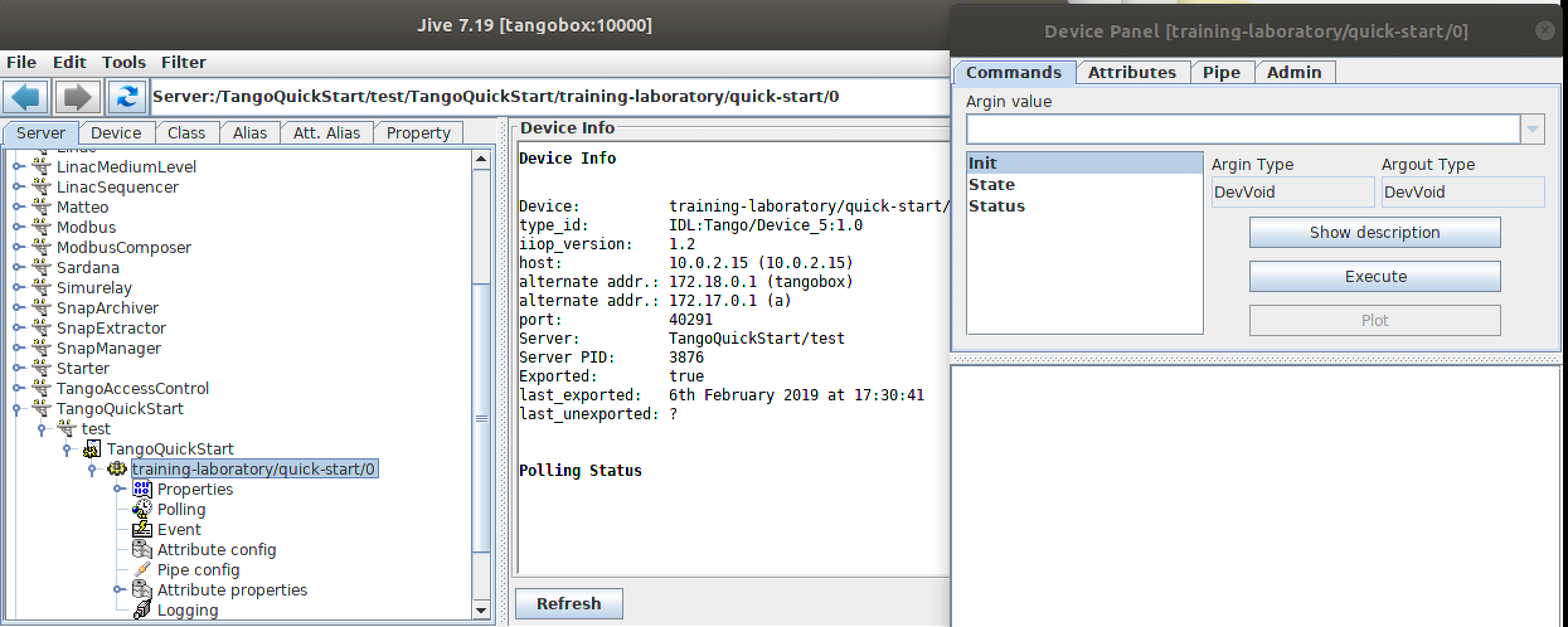Switch to the Att. Alias tab
This screenshot has height=627, width=1568.
[327, 133]
